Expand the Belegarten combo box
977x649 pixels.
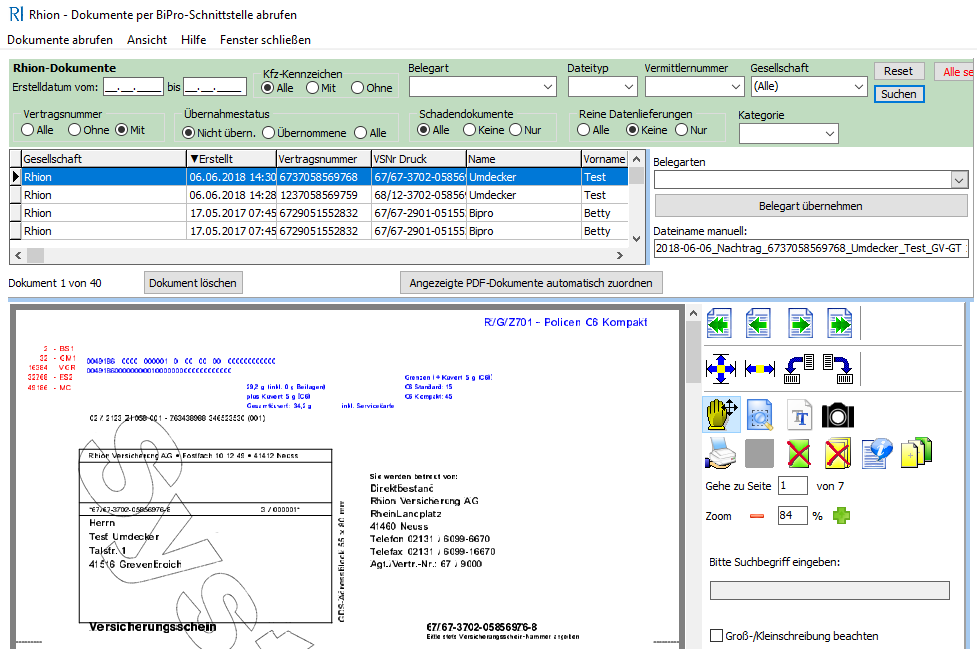tap(960, 180)
